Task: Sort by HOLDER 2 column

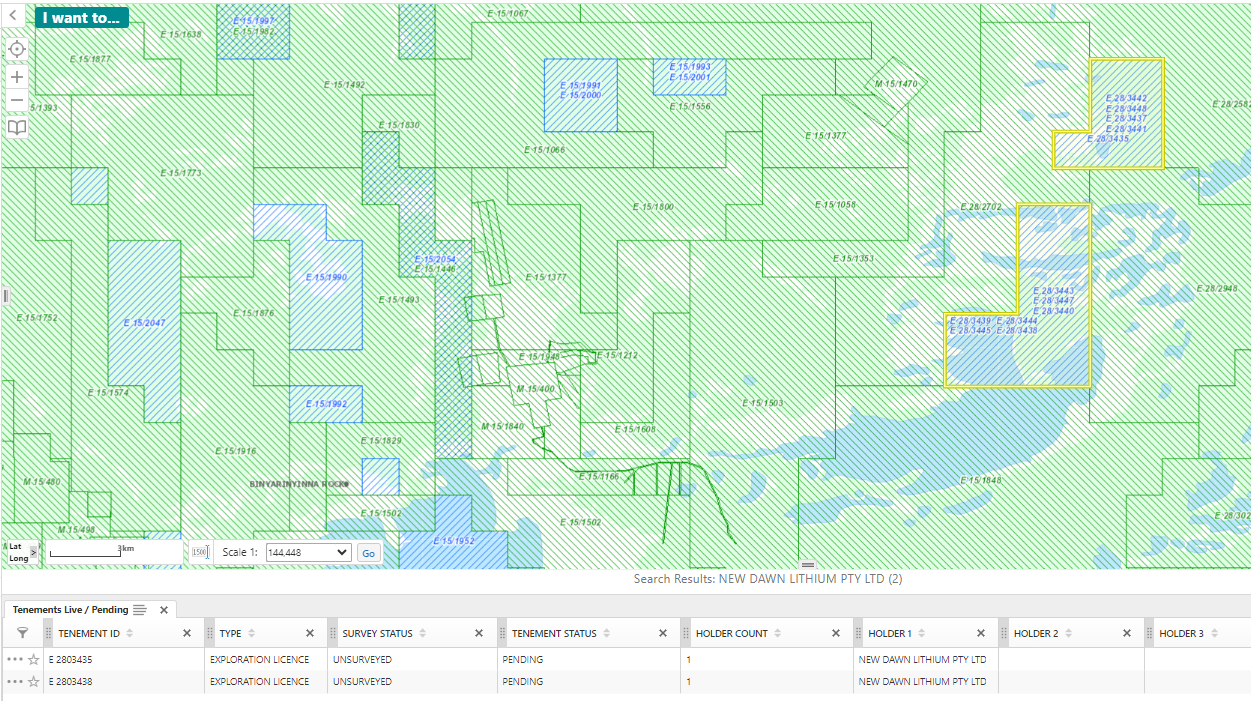Action: click(x=1067, y=633)
